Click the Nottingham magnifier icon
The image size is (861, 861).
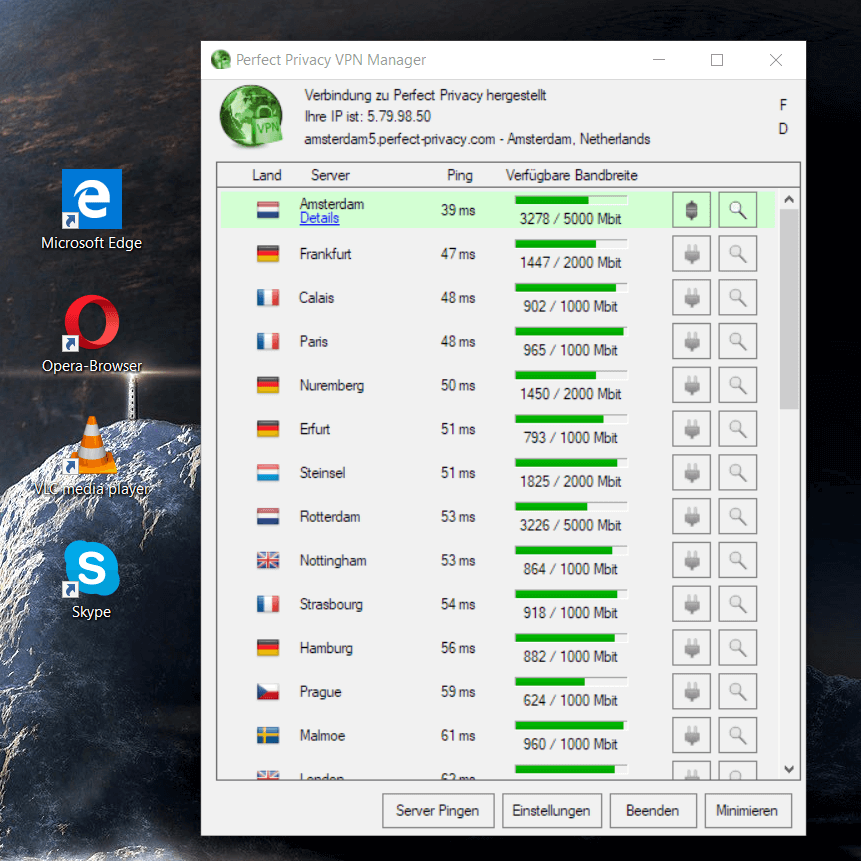[737, 560]
